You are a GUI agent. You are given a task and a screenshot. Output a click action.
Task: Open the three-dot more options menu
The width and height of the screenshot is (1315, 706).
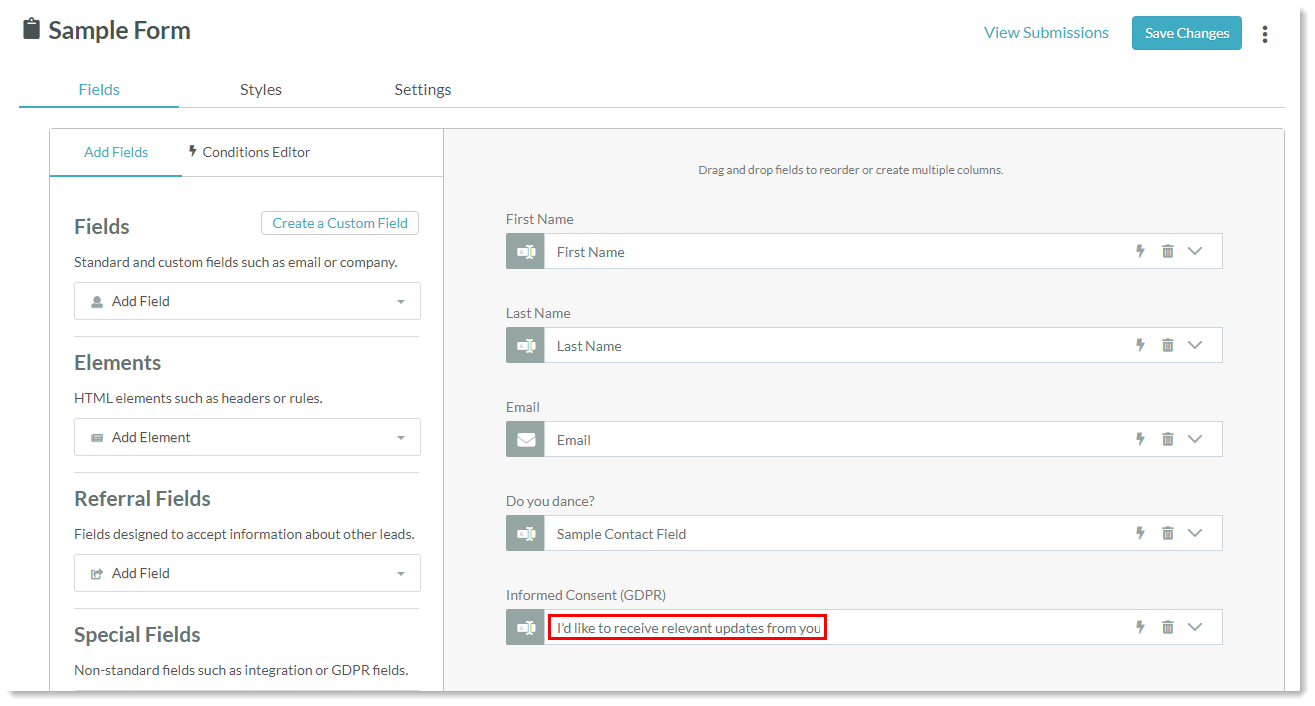click(1265, 34)
